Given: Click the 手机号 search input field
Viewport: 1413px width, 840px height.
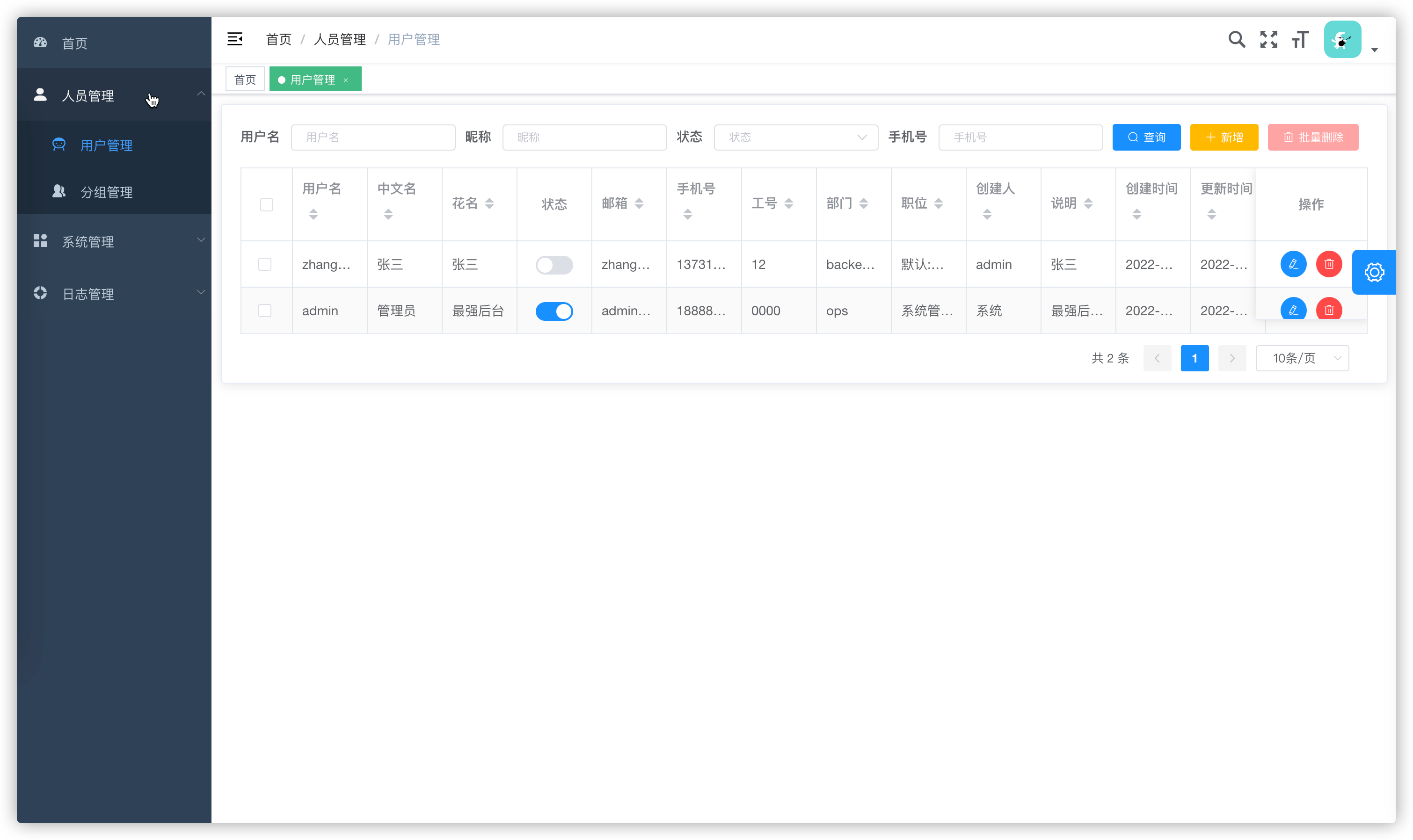Looking at the screenshot, I should [x=1020, y=138].
